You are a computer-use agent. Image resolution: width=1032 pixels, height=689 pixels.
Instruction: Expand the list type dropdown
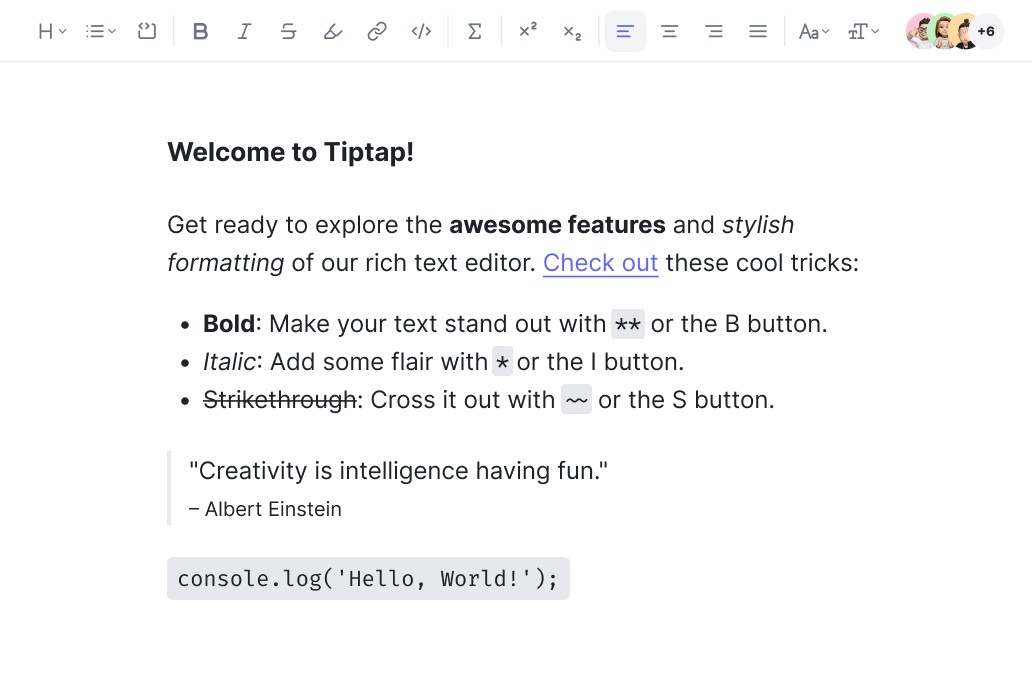[x=101, y=31]
